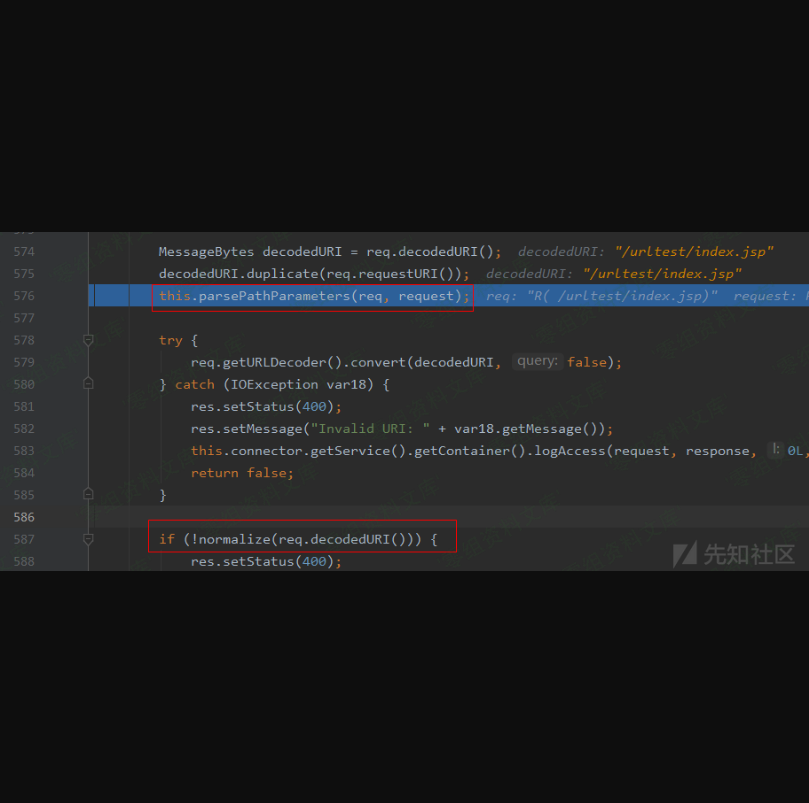Click inline debug value on line 574

645,252
